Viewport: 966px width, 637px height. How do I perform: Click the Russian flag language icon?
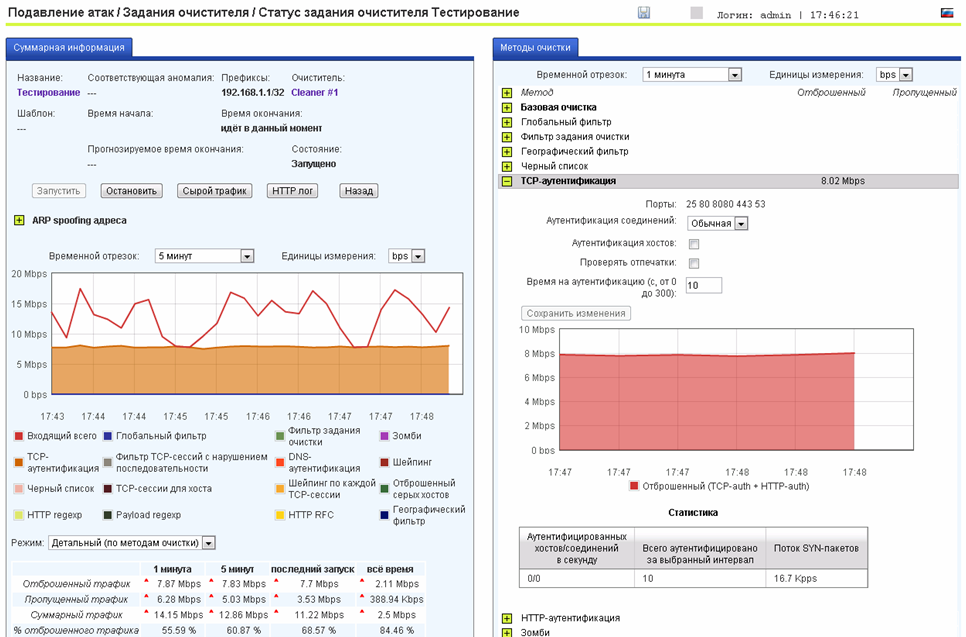click(947, 13)
